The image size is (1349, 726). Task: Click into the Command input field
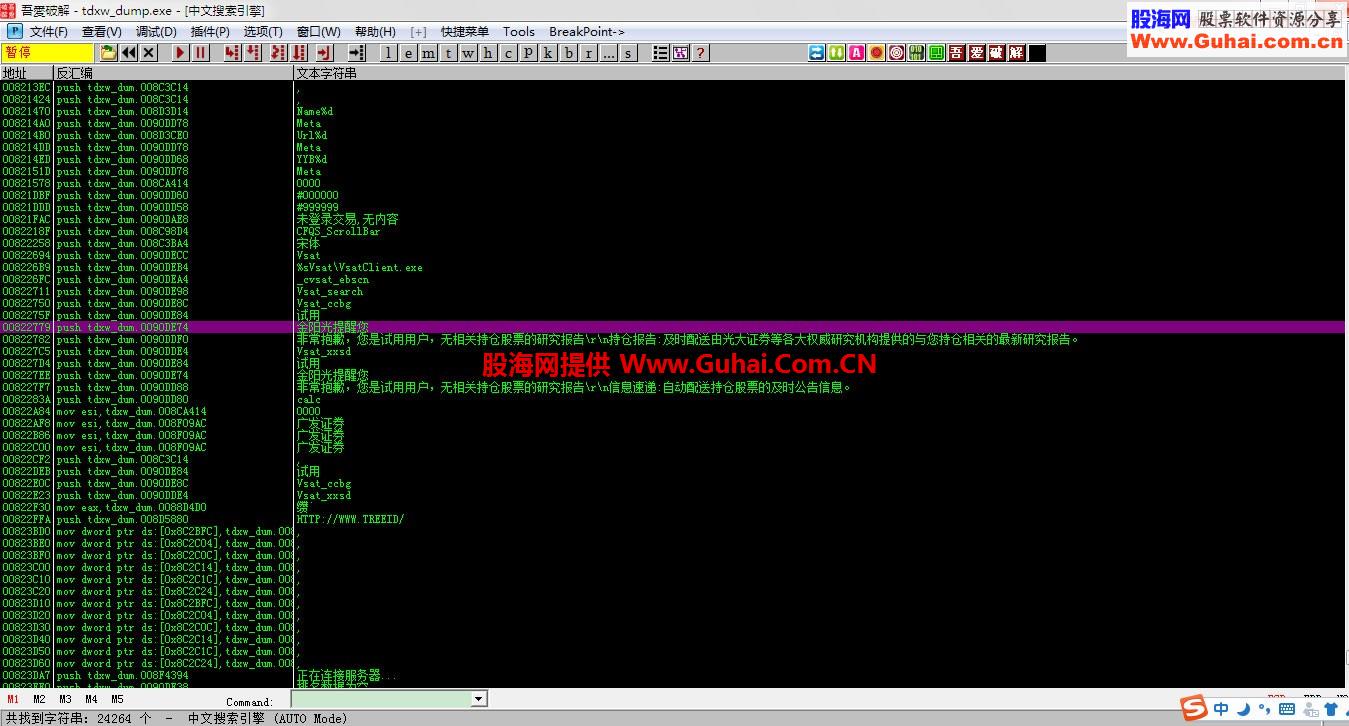[x=382, y=699]
